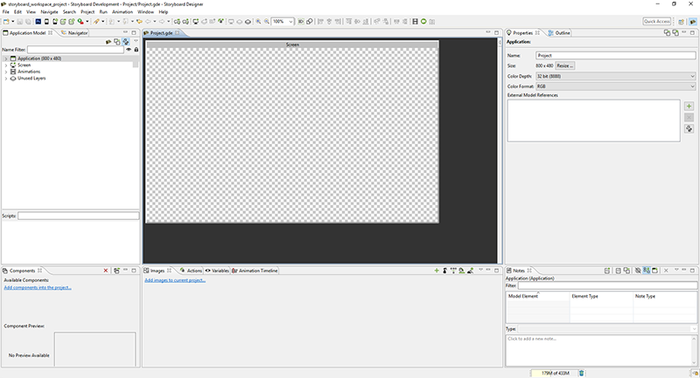This screenshot has width=700, height=378.
Task: Click the Application icon in model tree
Action: pos(13,58)
